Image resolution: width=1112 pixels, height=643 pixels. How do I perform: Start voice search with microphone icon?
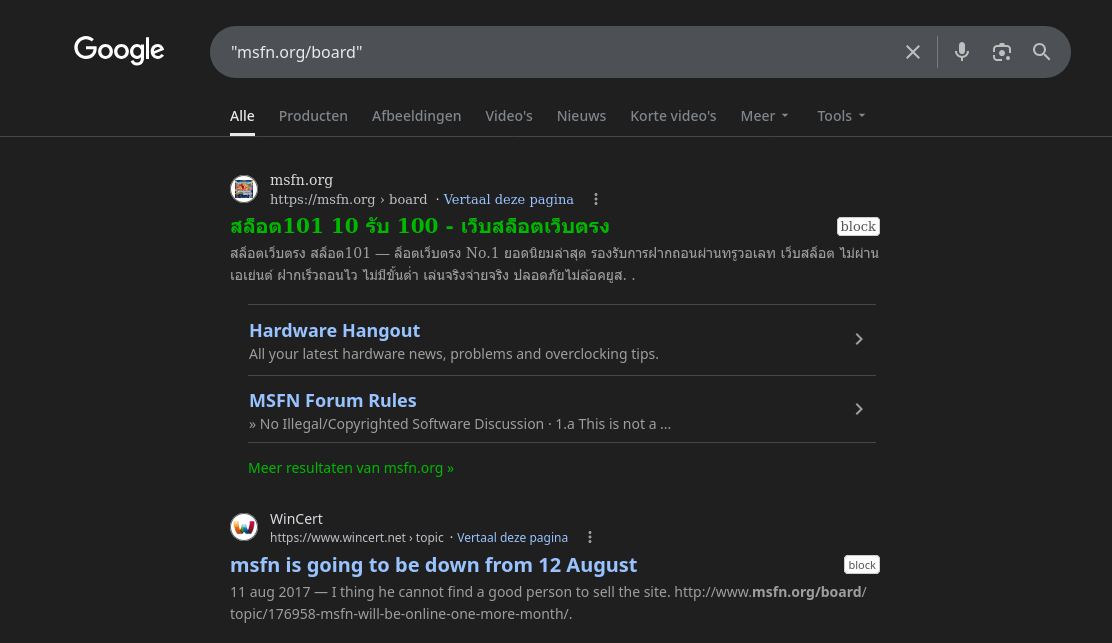tap(962, 52)
